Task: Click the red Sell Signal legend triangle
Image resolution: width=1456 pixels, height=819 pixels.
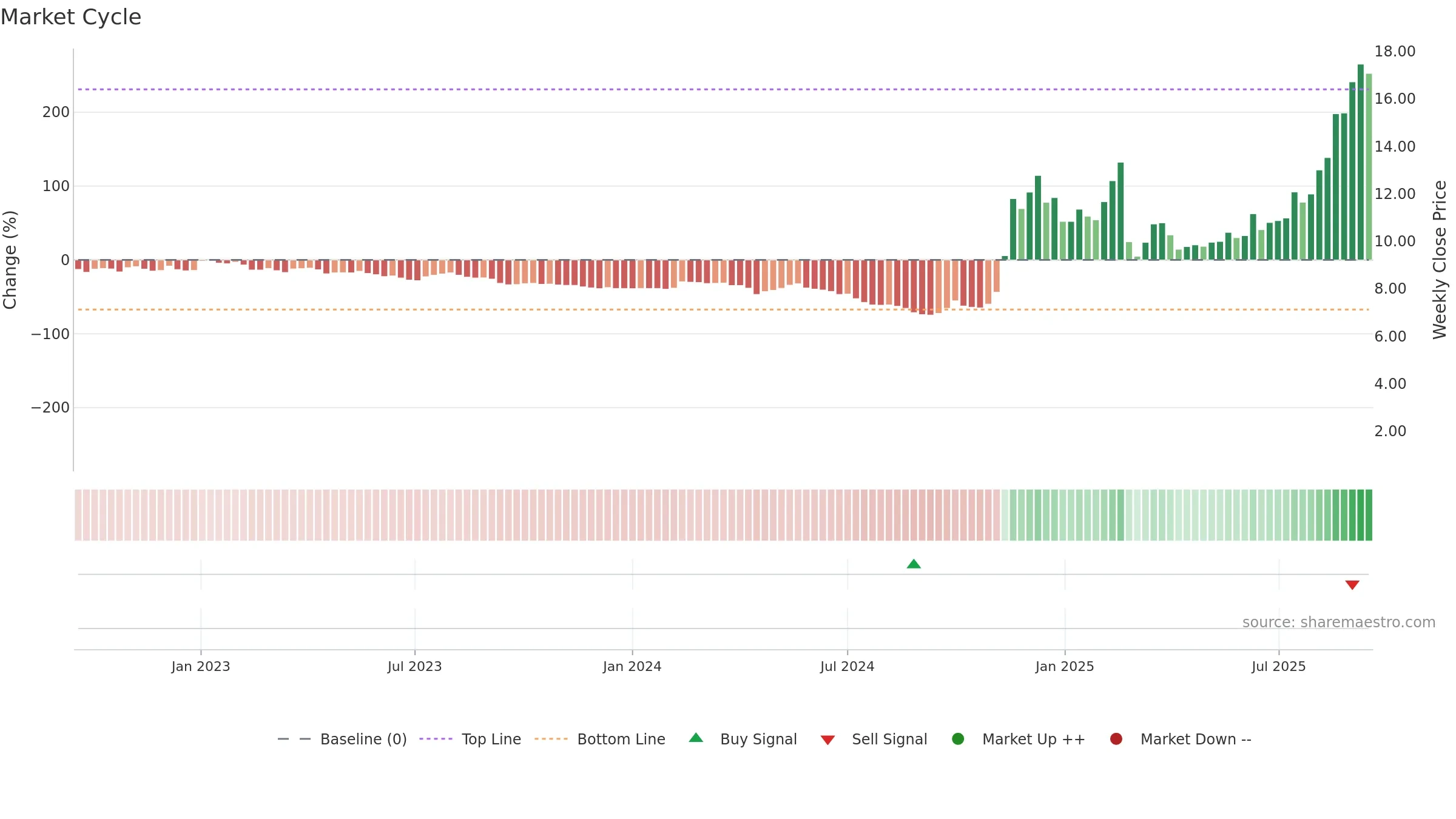Action: point(827,740)
